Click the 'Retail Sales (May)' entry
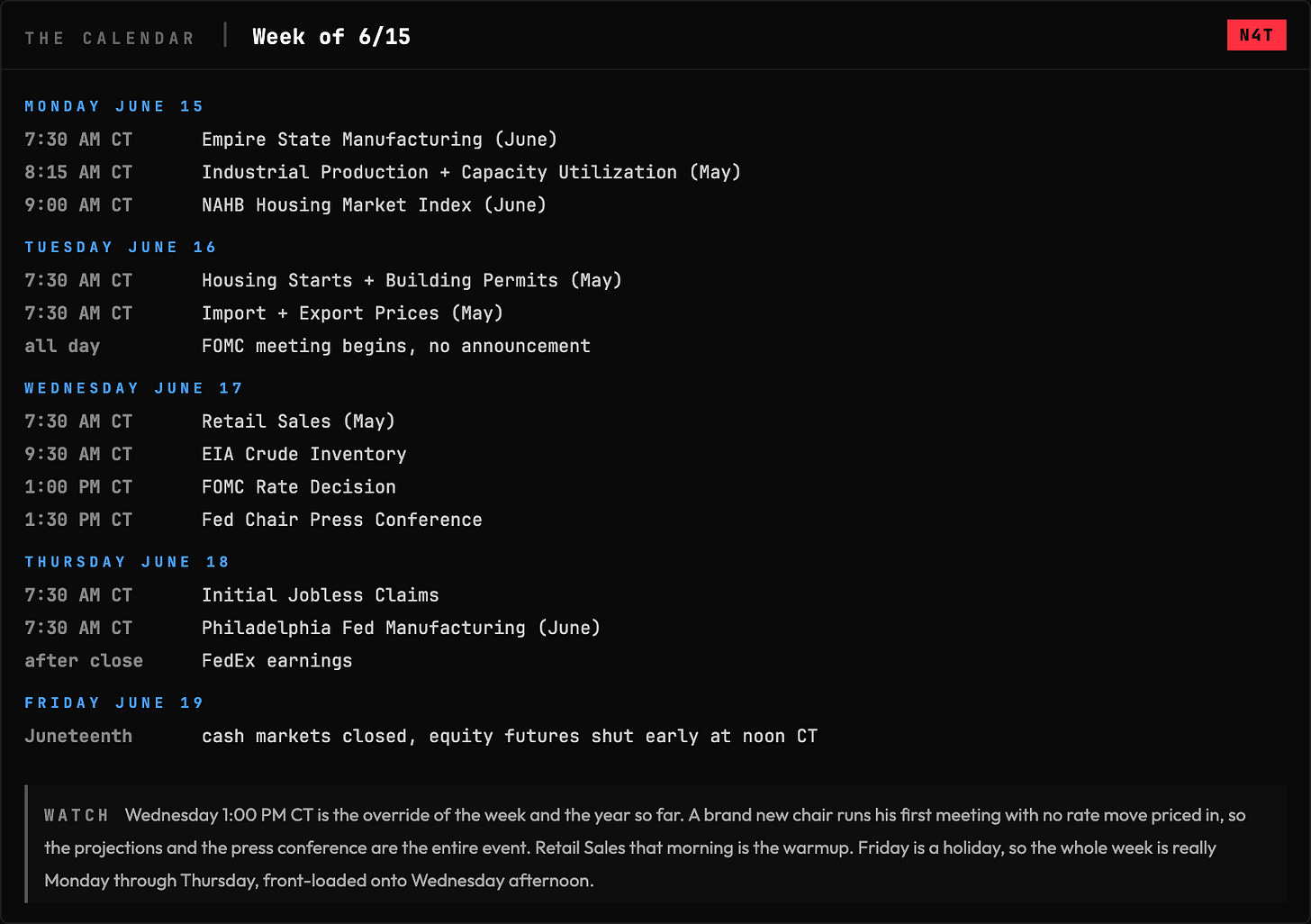The width and height of the screenshot is (1311, 924). point(298,421)
